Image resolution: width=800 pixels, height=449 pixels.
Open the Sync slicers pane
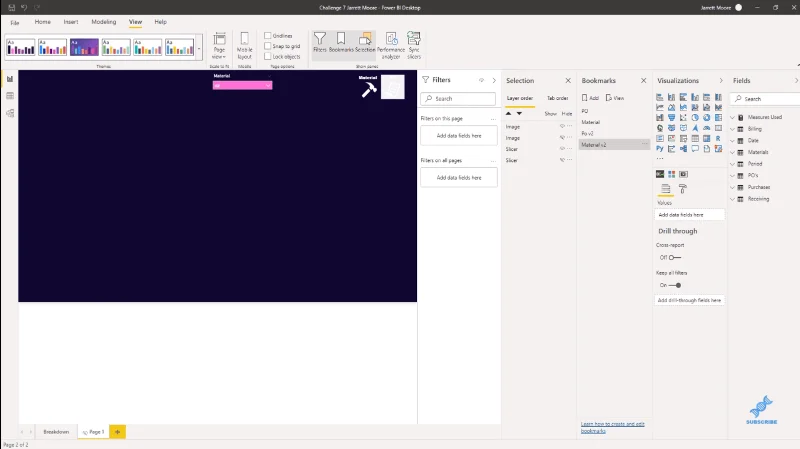click(x=414, y=45)
